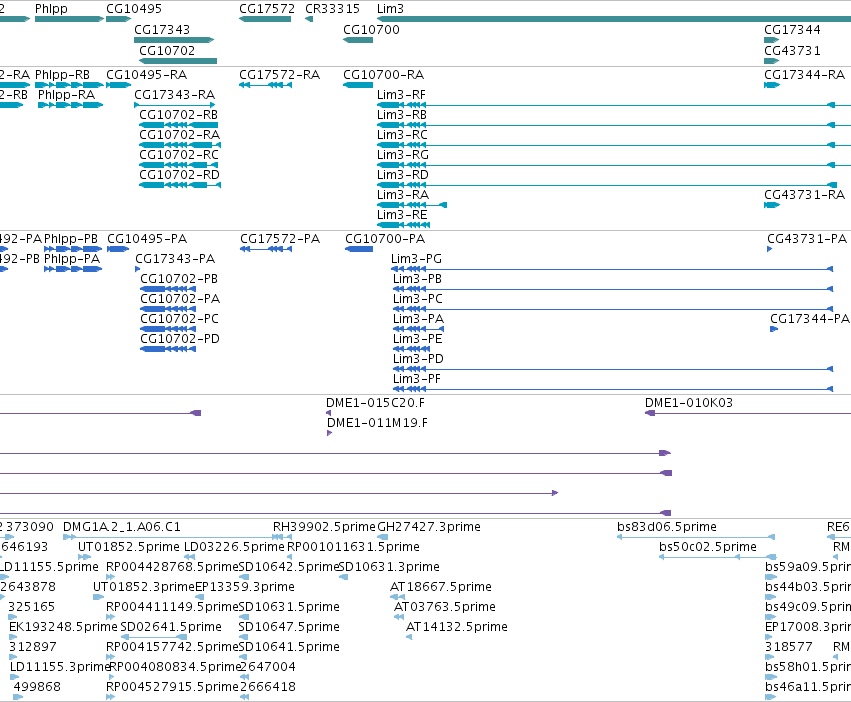Click the DMG1A.2_1.A06.C1 label

(x=122, y=527)
